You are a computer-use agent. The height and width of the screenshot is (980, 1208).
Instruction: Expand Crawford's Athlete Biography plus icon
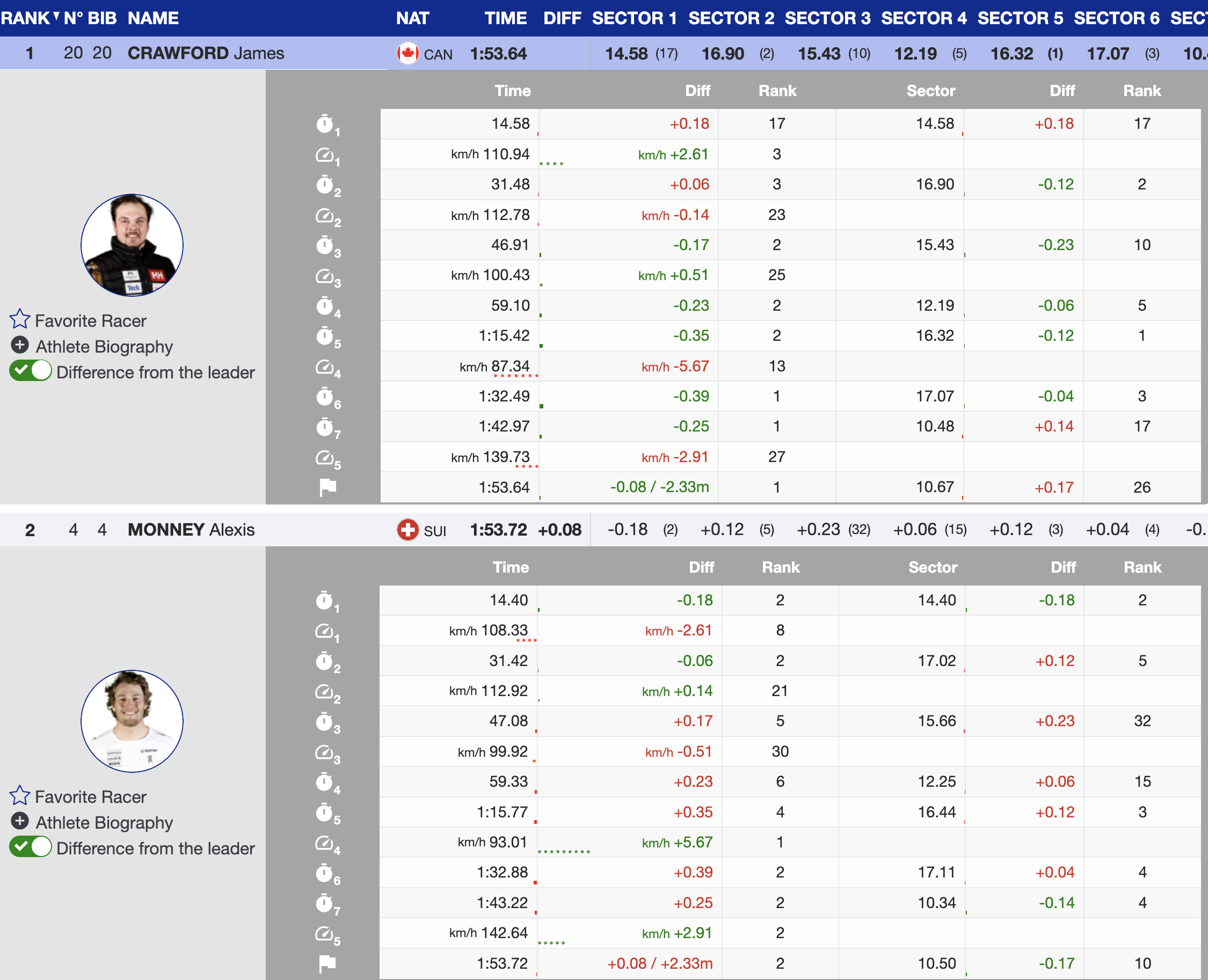20,345
